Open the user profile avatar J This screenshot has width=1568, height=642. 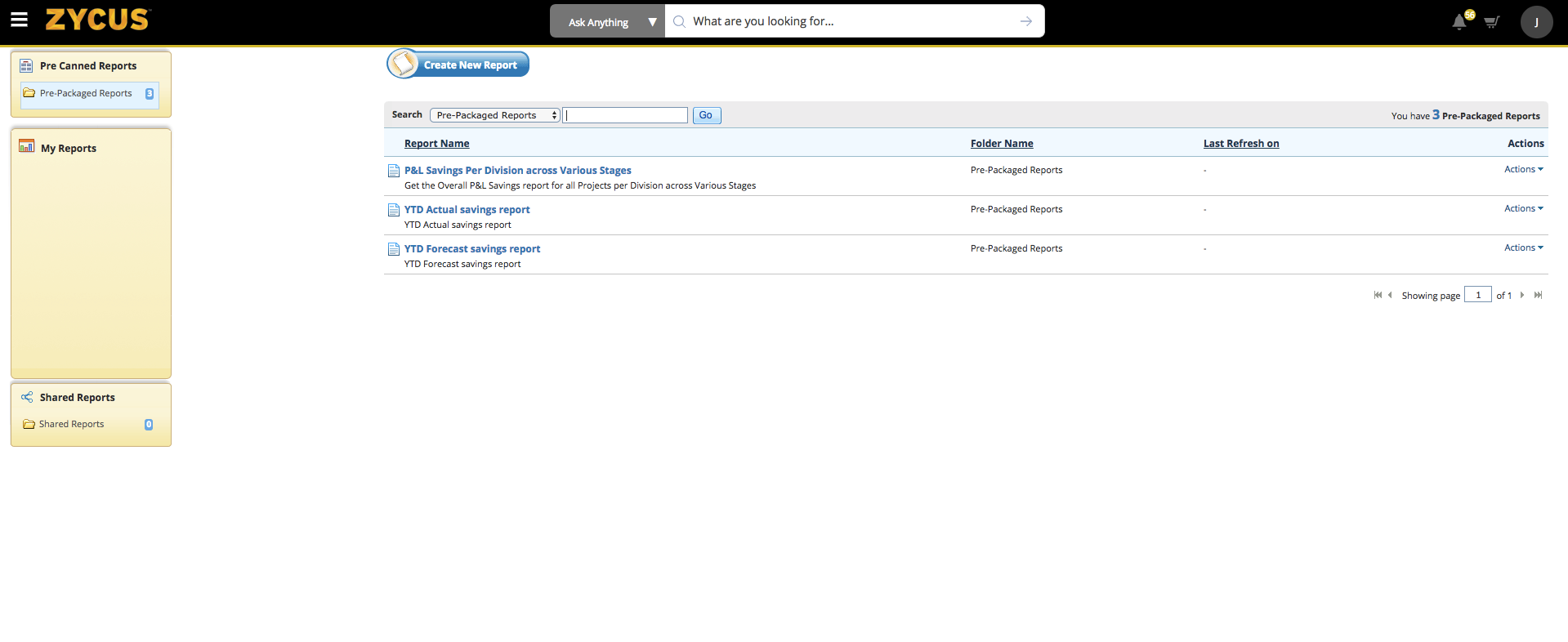tap(1535, 22)
